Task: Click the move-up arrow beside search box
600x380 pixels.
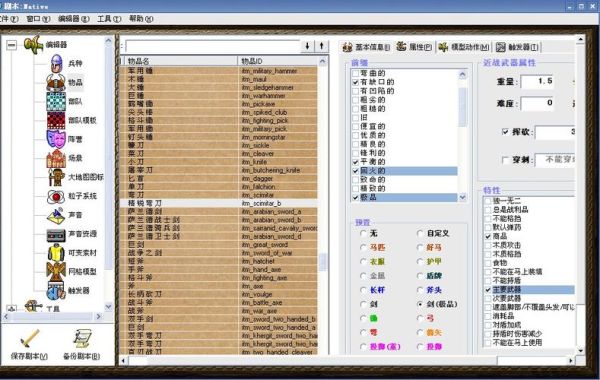Action: (321, 46)
